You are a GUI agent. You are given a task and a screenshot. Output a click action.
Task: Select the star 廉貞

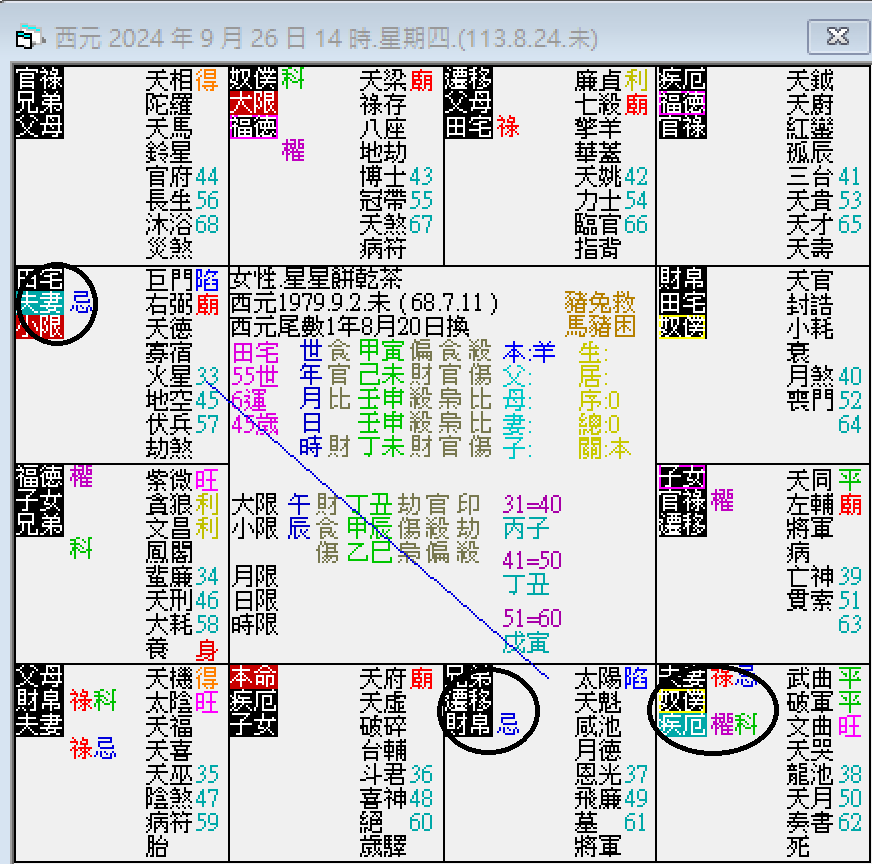click(x=598, y=81)
